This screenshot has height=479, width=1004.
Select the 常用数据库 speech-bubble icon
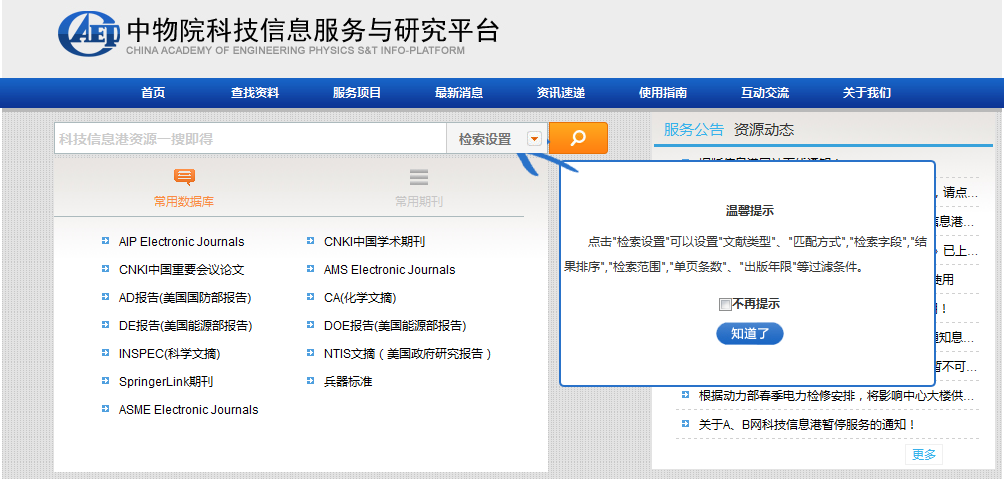coord(184,177)
